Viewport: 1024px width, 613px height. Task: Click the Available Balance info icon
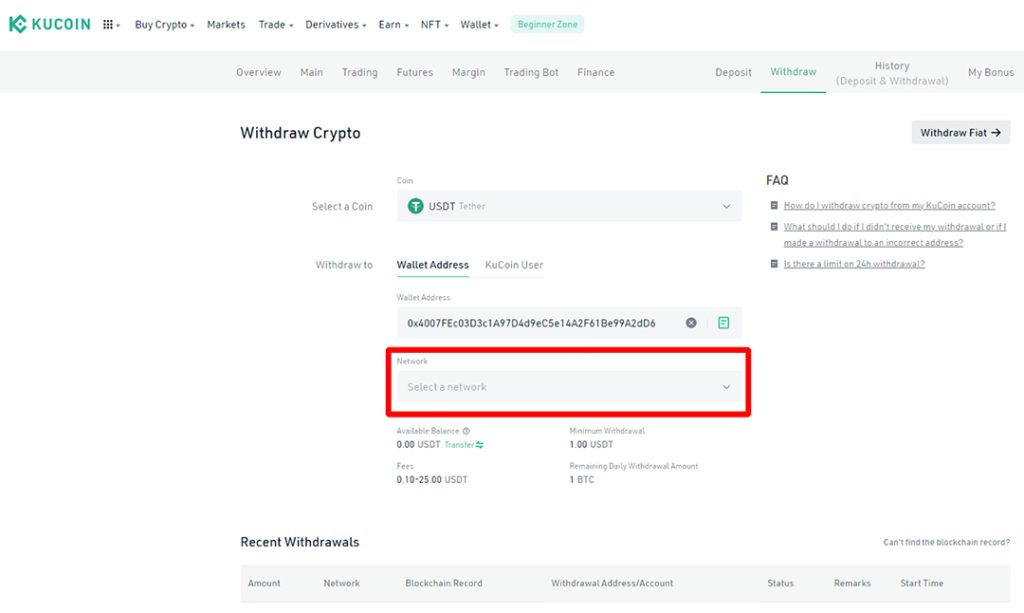(466, 431)
